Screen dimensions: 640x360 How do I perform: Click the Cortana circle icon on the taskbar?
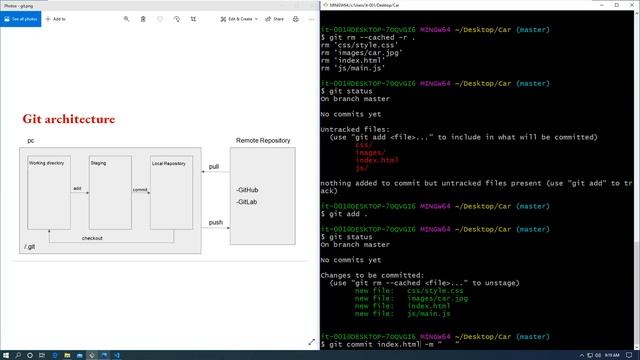pyautogui.click(x=30, y=355)
